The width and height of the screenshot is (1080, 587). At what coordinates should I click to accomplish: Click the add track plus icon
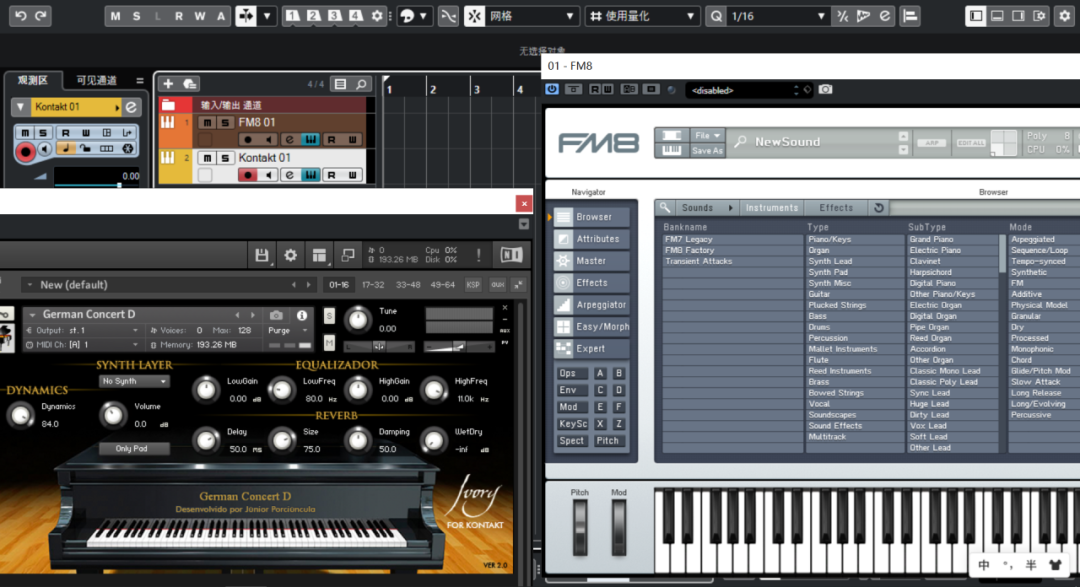pos(168,84)
